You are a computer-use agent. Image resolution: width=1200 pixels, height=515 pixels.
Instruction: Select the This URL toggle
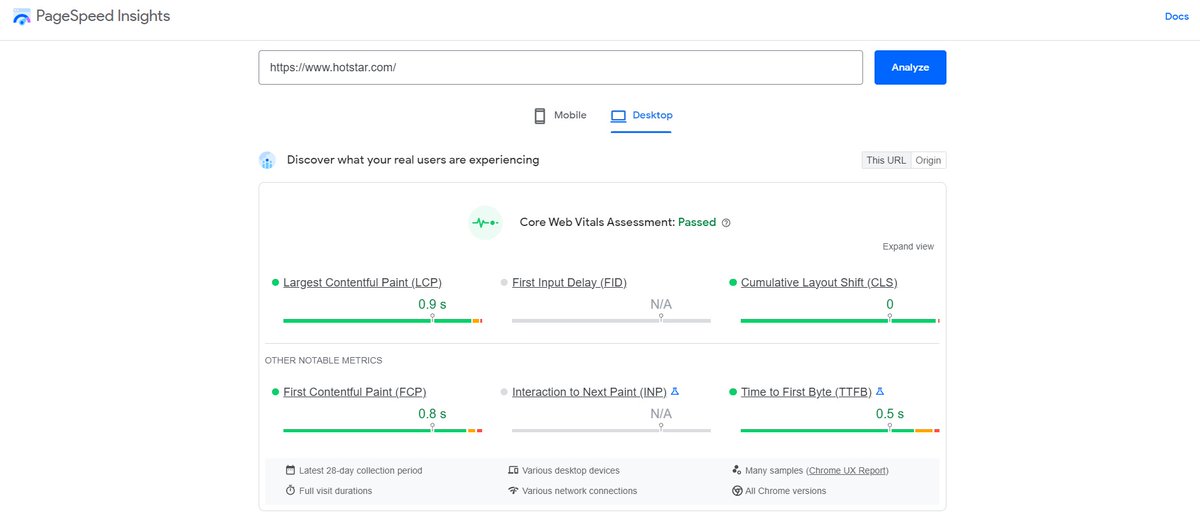[x=886, y=160]
